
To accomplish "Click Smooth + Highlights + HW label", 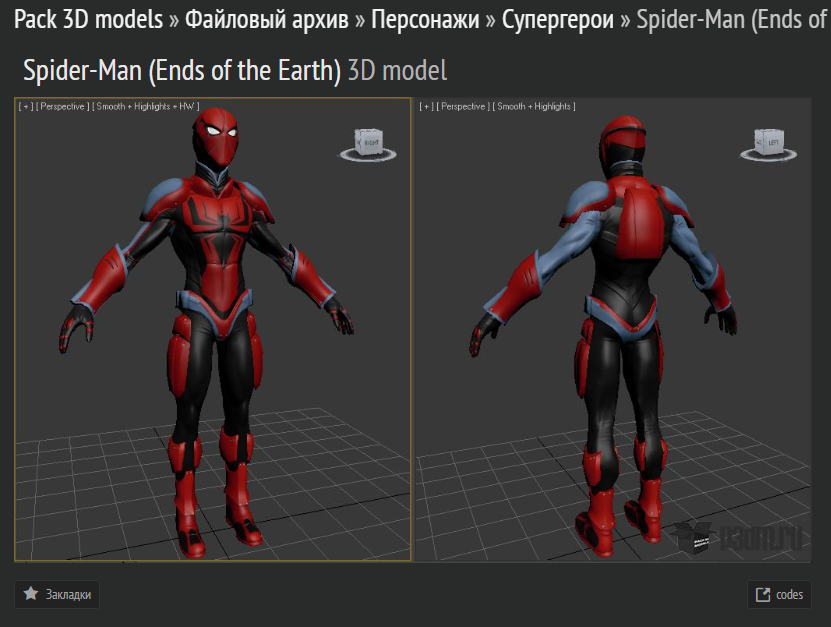I will point(146,107).
